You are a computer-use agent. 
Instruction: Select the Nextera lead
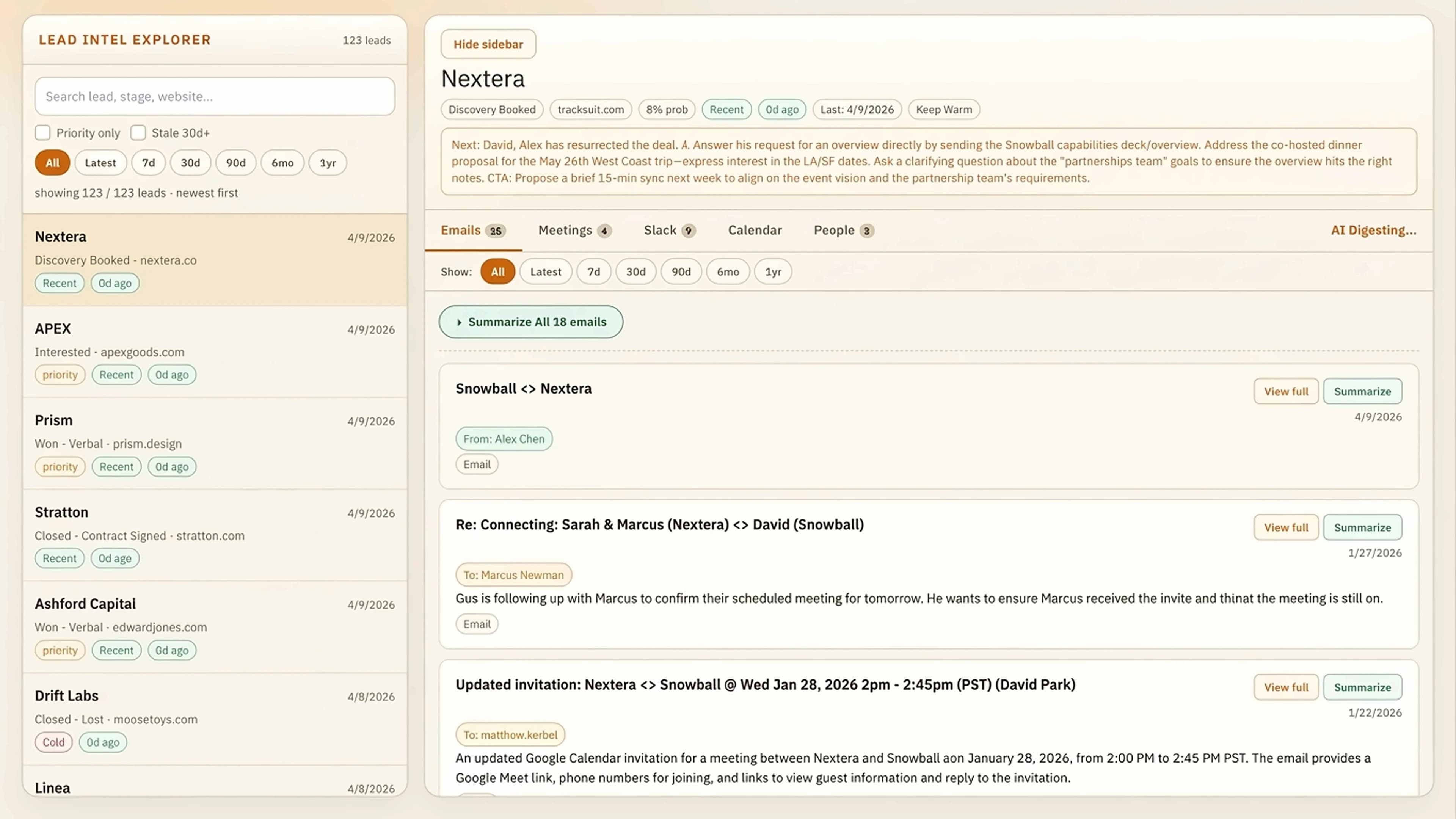point(215,260)
